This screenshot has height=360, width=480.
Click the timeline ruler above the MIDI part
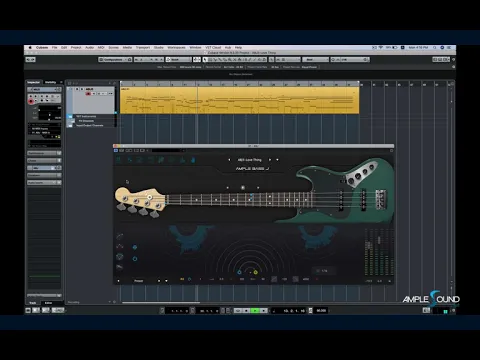[x=239, y=84]
